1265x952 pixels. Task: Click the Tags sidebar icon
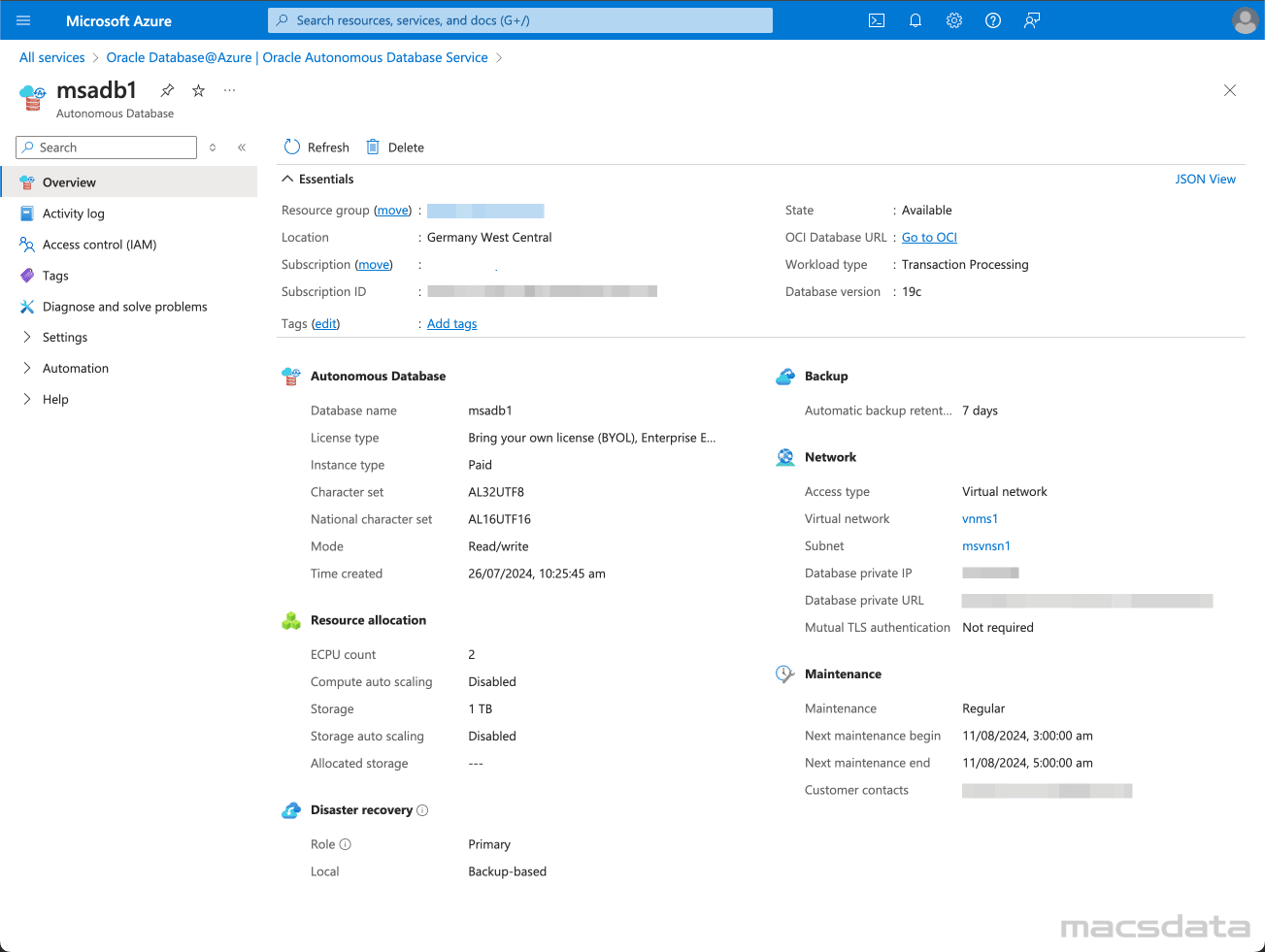[x=27, y=276]
